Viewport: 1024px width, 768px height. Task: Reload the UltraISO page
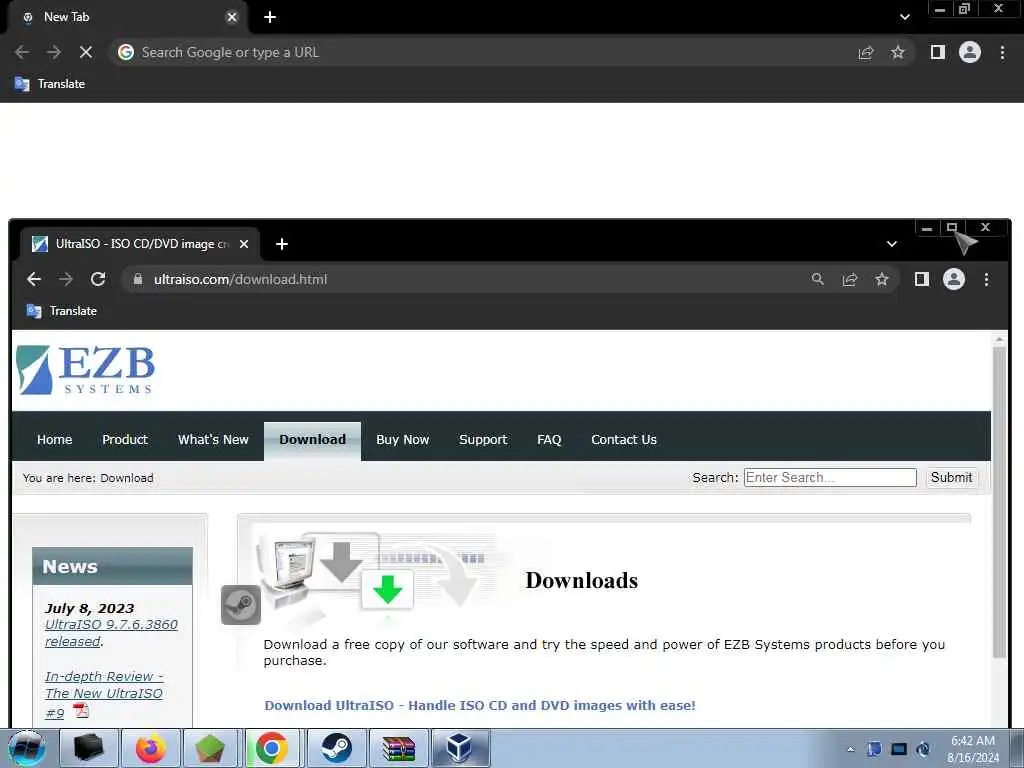point(98,280)
